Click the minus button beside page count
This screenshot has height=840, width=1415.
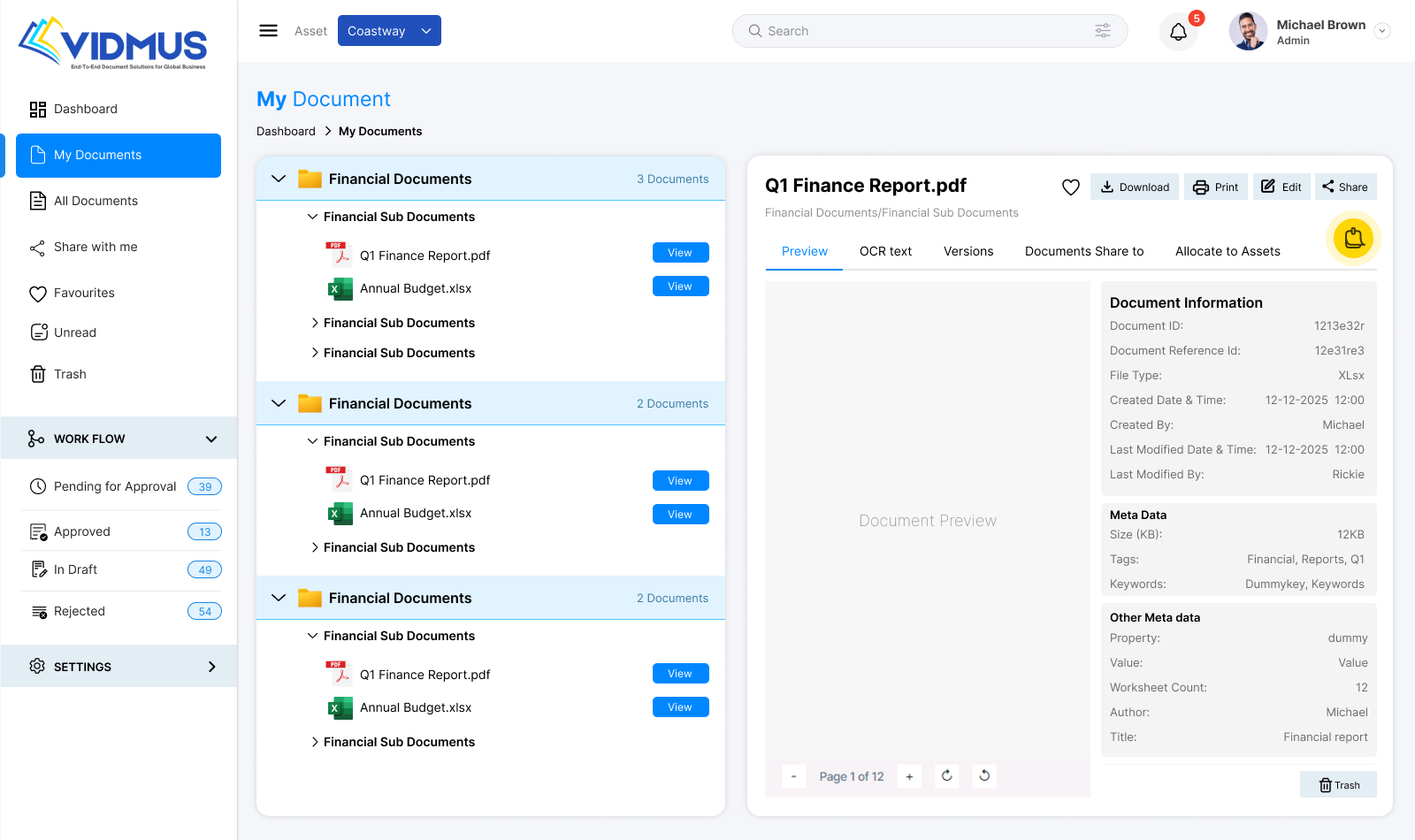click(x=793, y=776)
